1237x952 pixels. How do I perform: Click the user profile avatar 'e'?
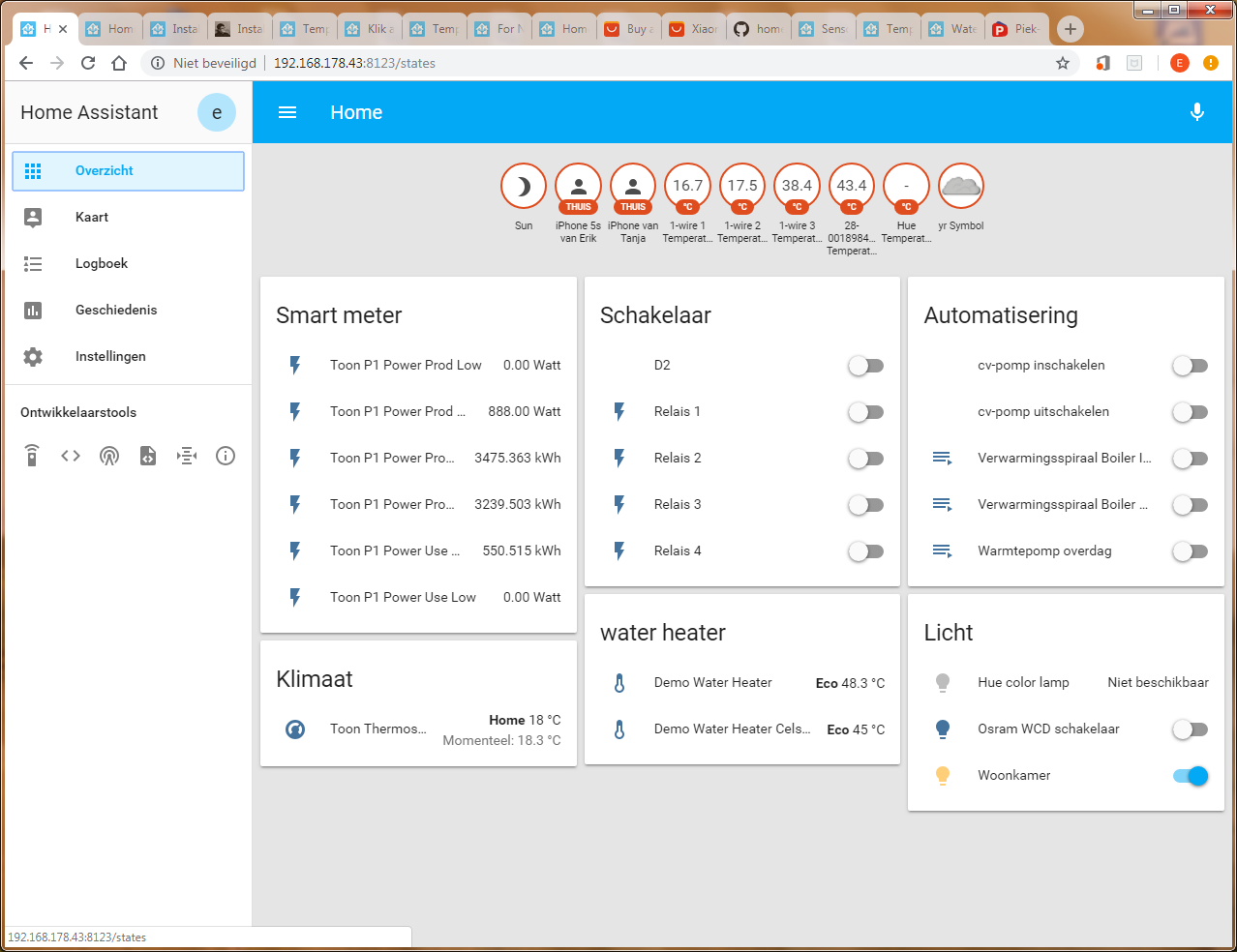click(x=217, y=112)
